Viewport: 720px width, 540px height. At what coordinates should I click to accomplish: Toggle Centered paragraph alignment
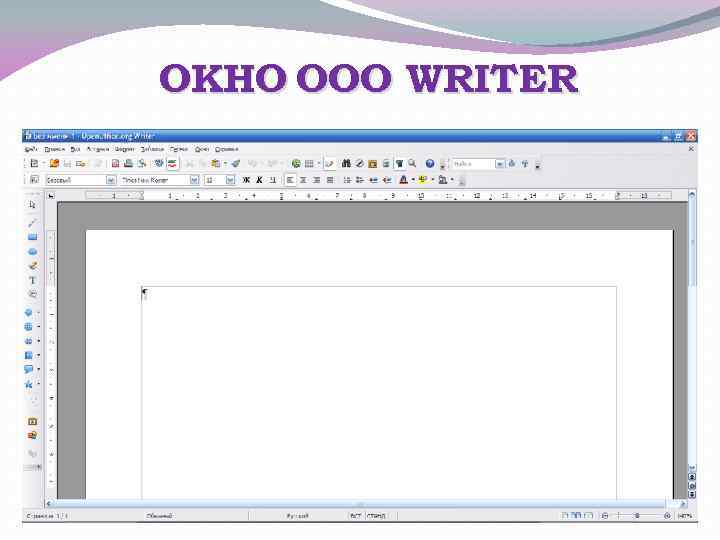(303, 180)
